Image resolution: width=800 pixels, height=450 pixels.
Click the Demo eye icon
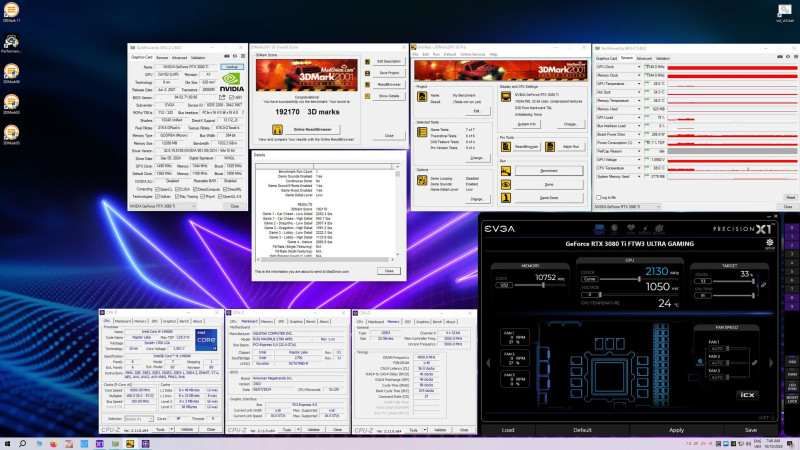tap(506, 184)
